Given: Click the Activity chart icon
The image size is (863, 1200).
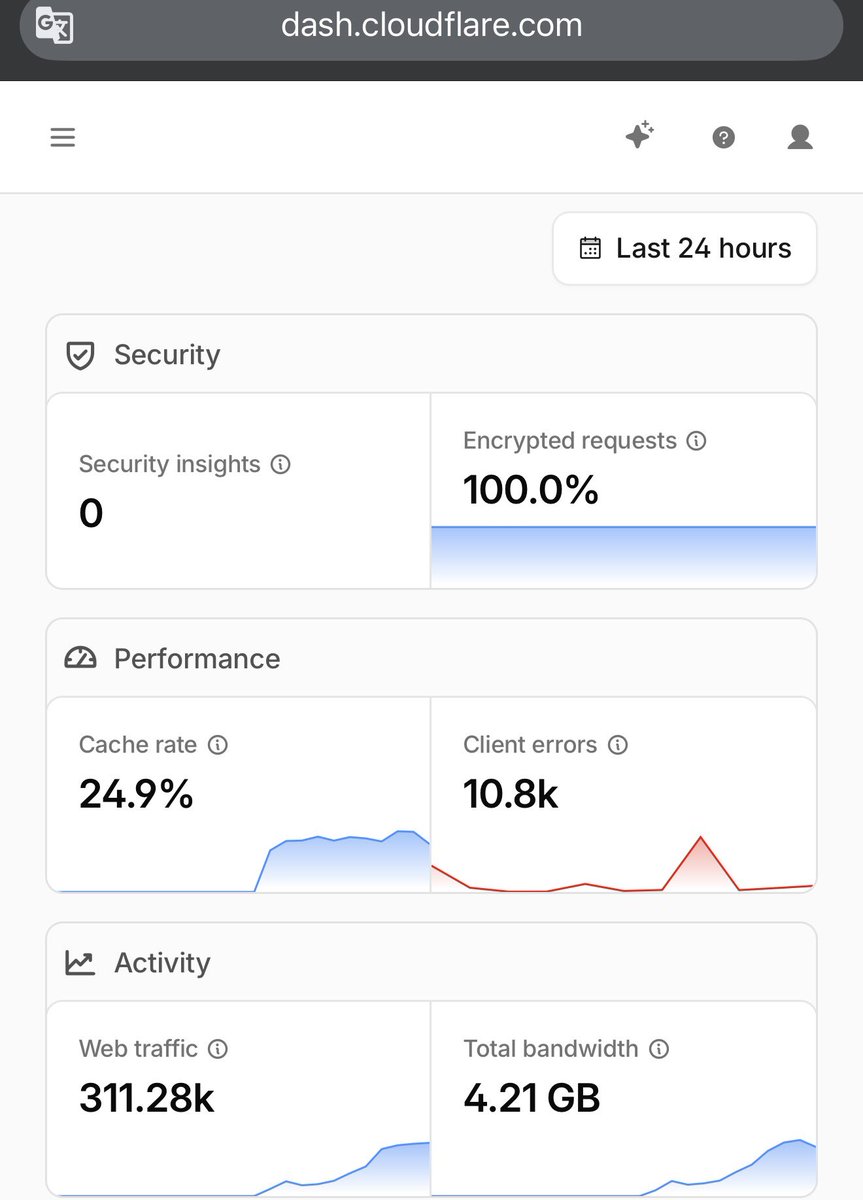Looking at the screenshot, I should [x=80, y=962].
